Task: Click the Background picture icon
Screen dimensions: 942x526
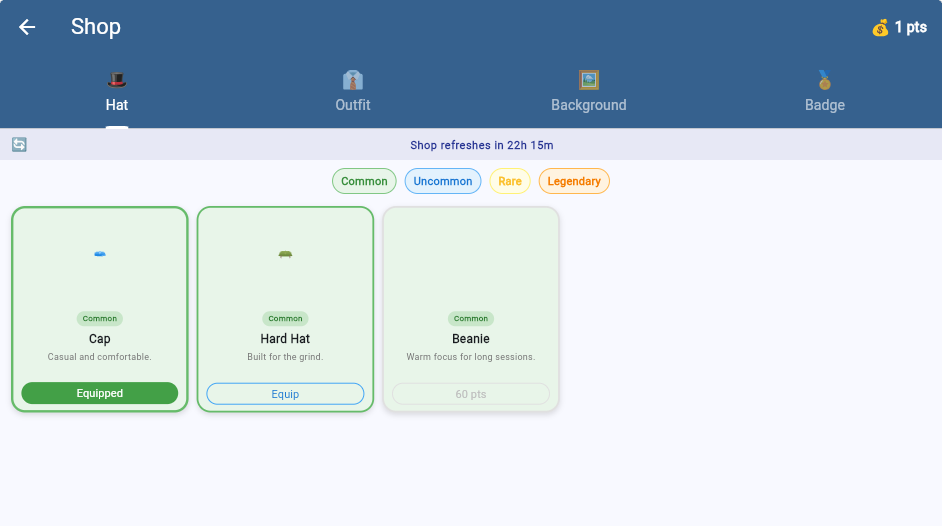Action: [x=588, y=80]
